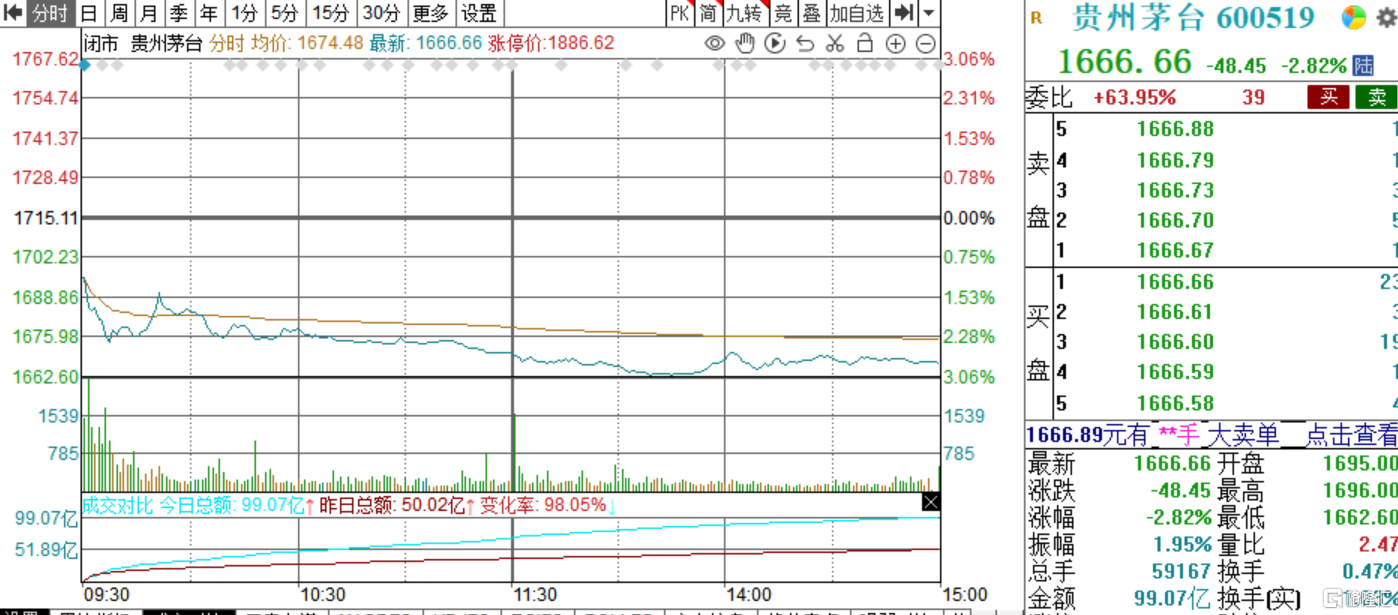Add stock via 加自选 button
1398x615 pixels.
tap(857, 13)
